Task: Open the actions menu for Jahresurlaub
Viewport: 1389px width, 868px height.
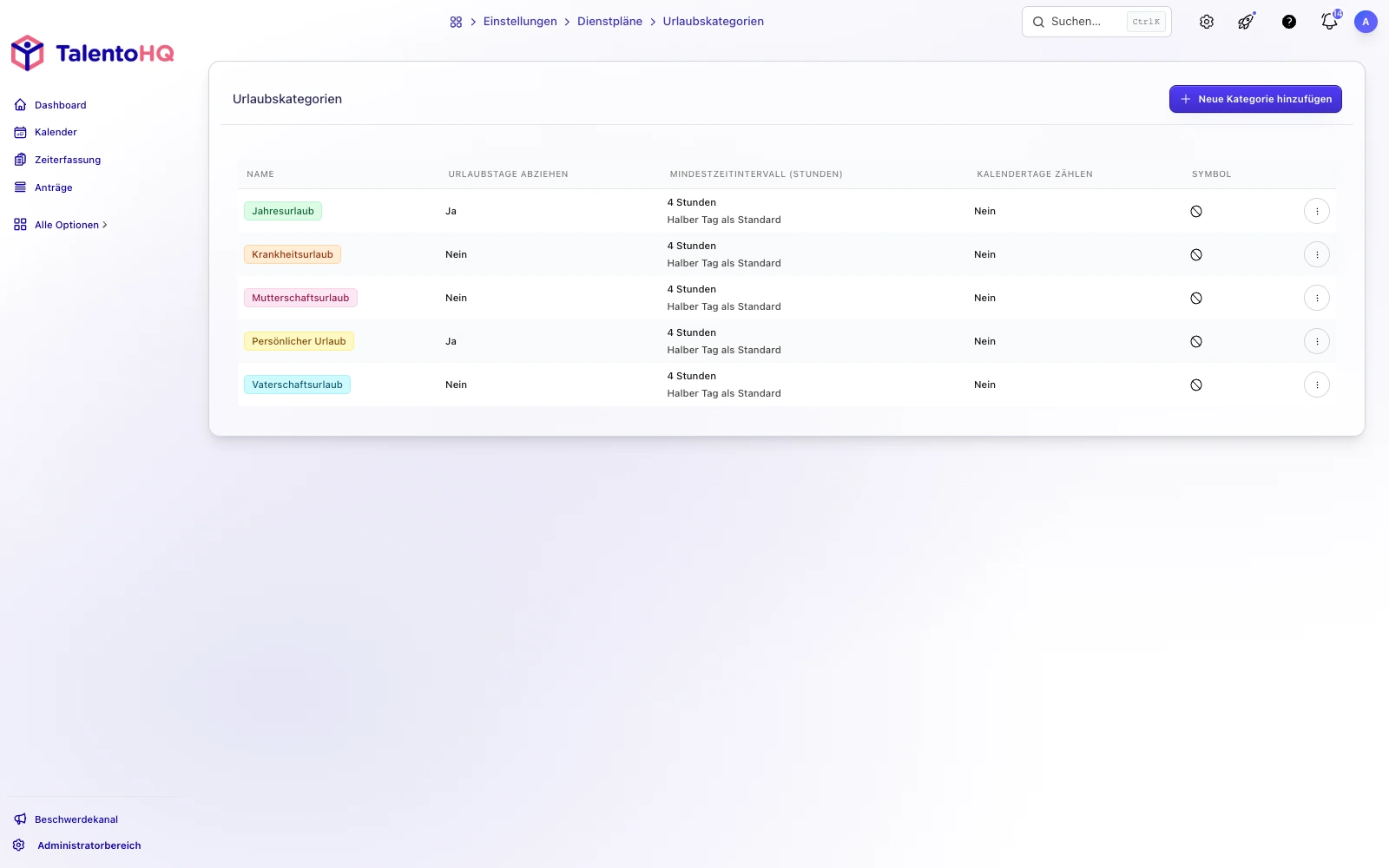Action: (x=1317, y=211)
